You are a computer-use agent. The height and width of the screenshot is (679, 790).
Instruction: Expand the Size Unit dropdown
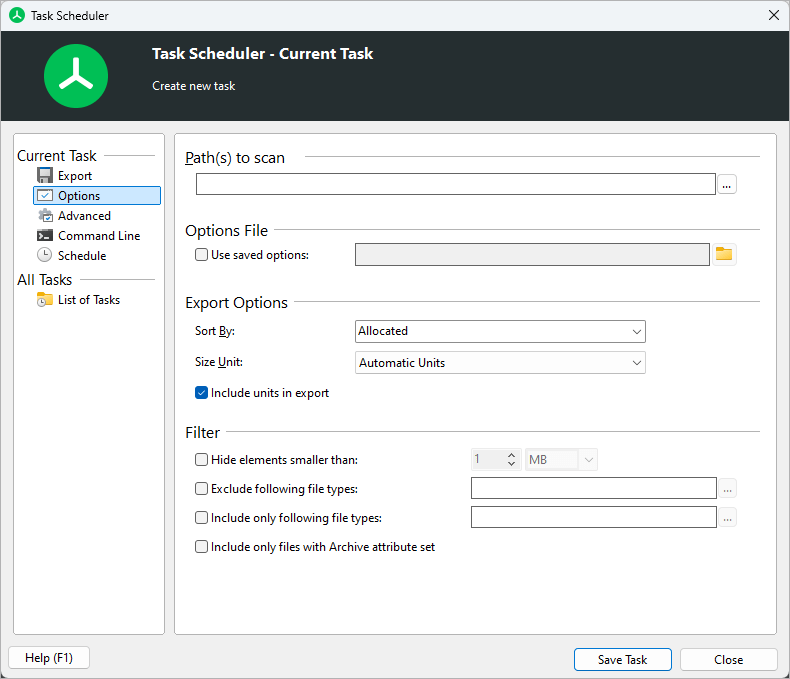tap(500, 363)
